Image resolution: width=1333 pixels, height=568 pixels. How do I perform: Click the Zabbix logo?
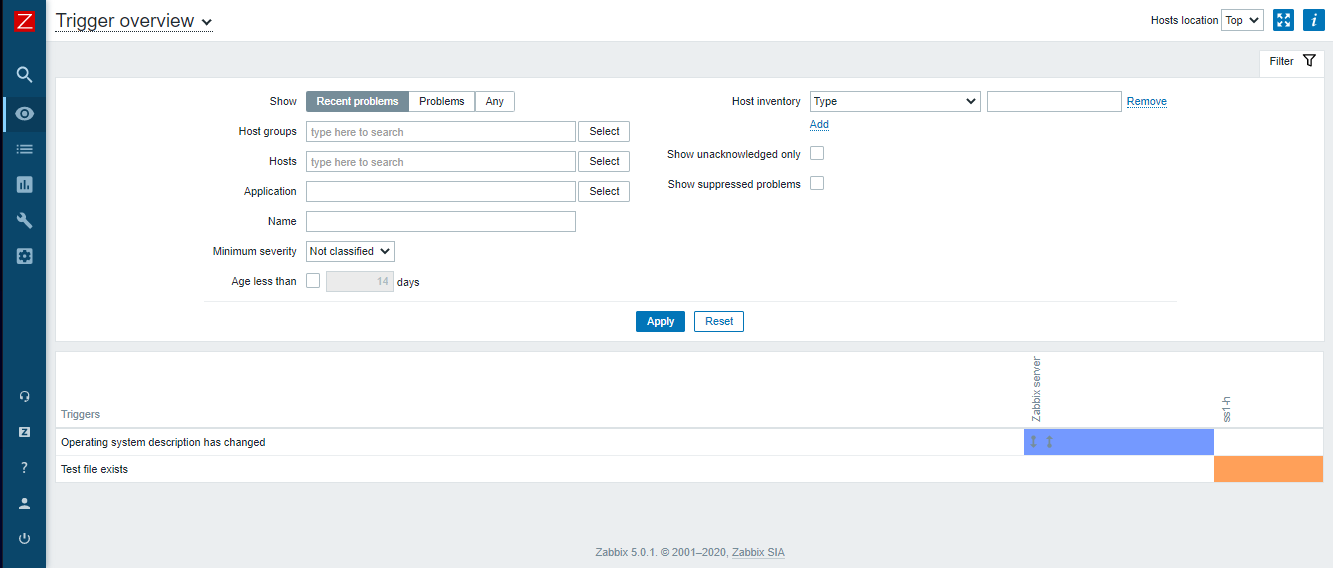coord(25,21)
